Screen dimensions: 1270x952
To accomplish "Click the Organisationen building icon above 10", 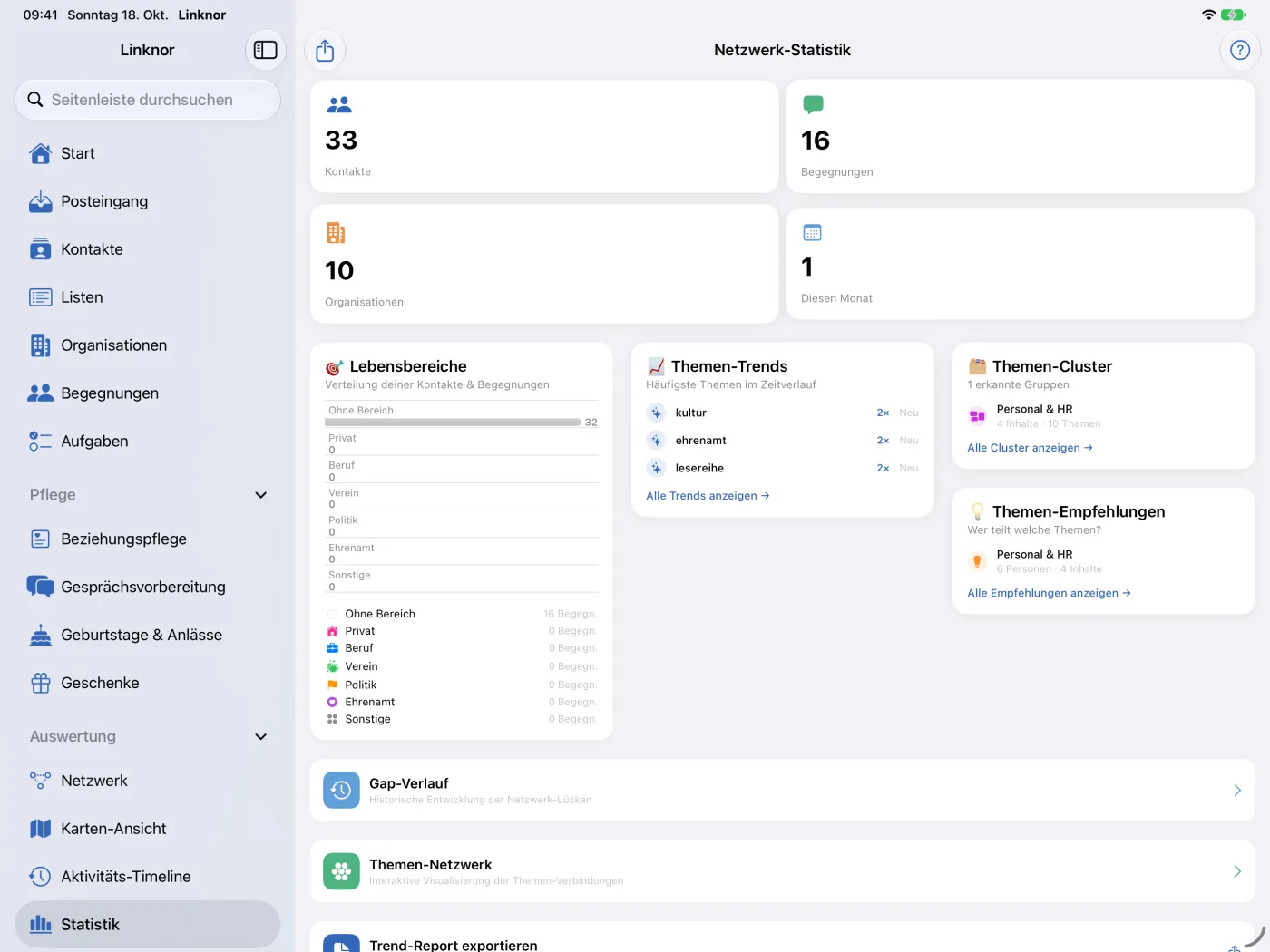I will 336,233.
